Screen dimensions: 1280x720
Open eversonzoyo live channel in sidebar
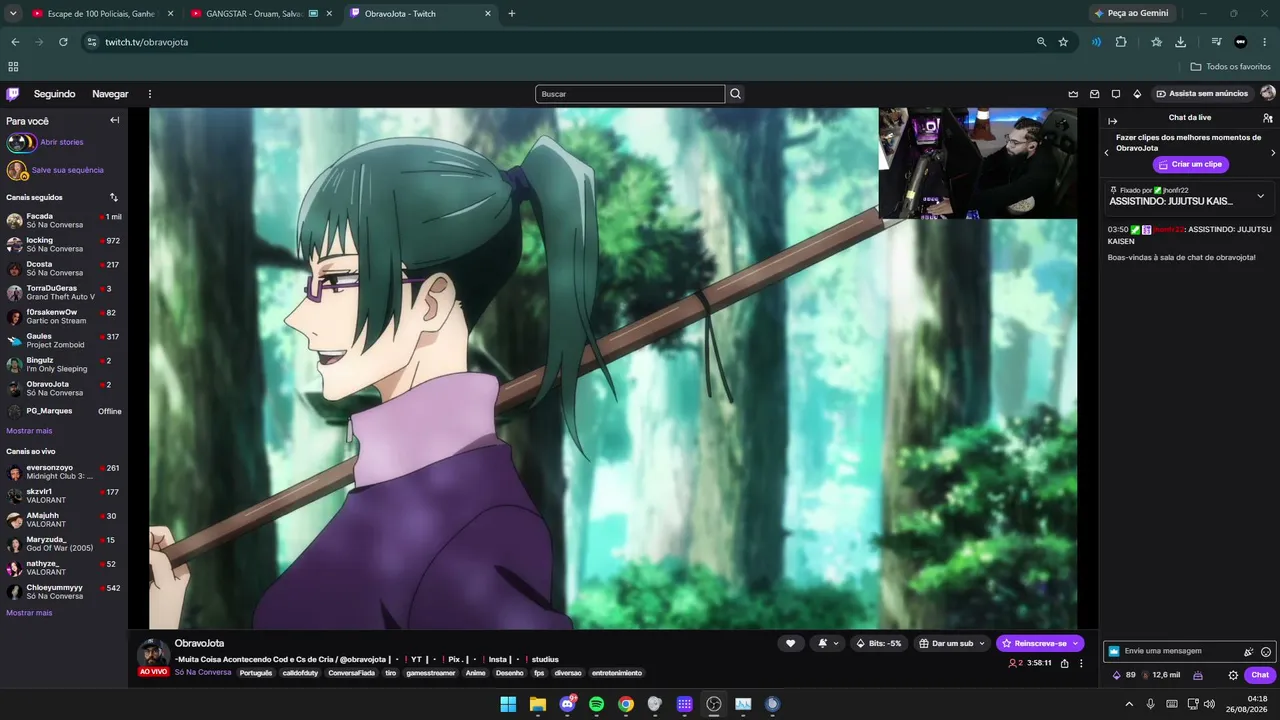click(x=64, y=472)
